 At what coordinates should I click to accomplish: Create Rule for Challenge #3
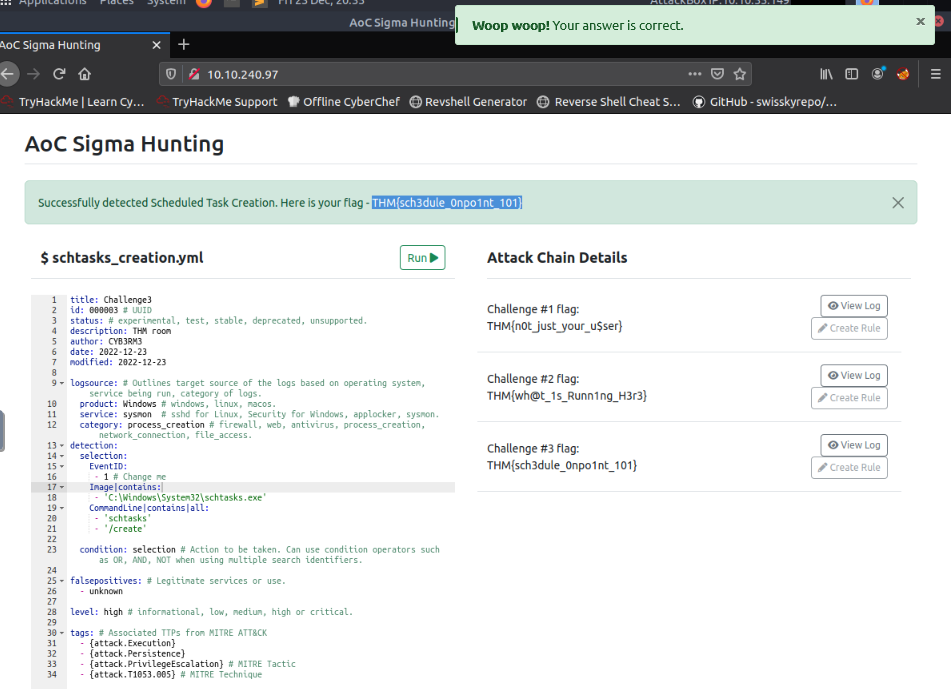point(849,468)
